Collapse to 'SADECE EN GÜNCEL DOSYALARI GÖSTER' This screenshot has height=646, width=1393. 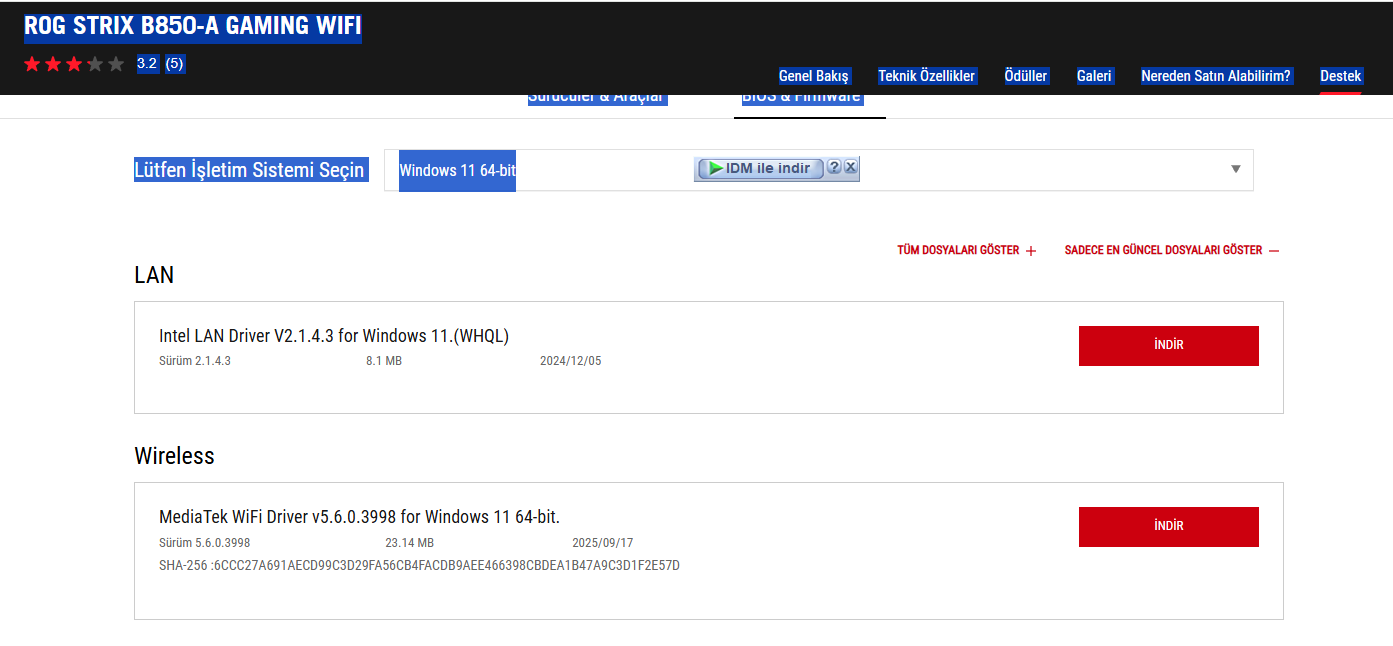[x=1172, y=250]
